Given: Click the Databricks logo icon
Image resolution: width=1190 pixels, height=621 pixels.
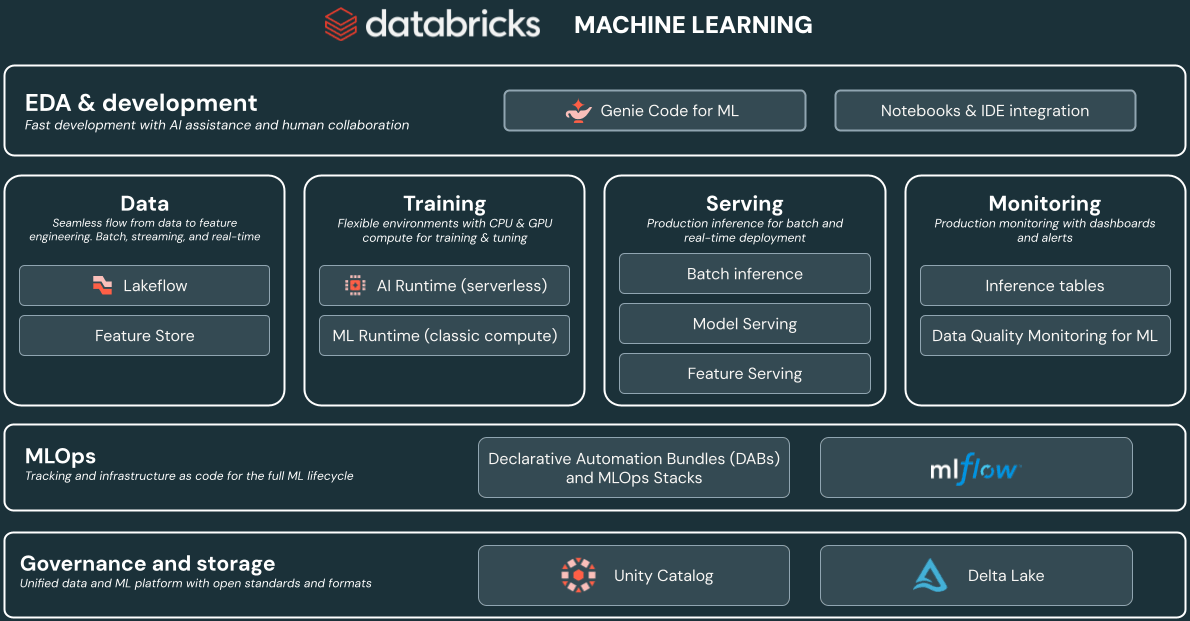Looking at the screenshot, I should click(341, 24).
